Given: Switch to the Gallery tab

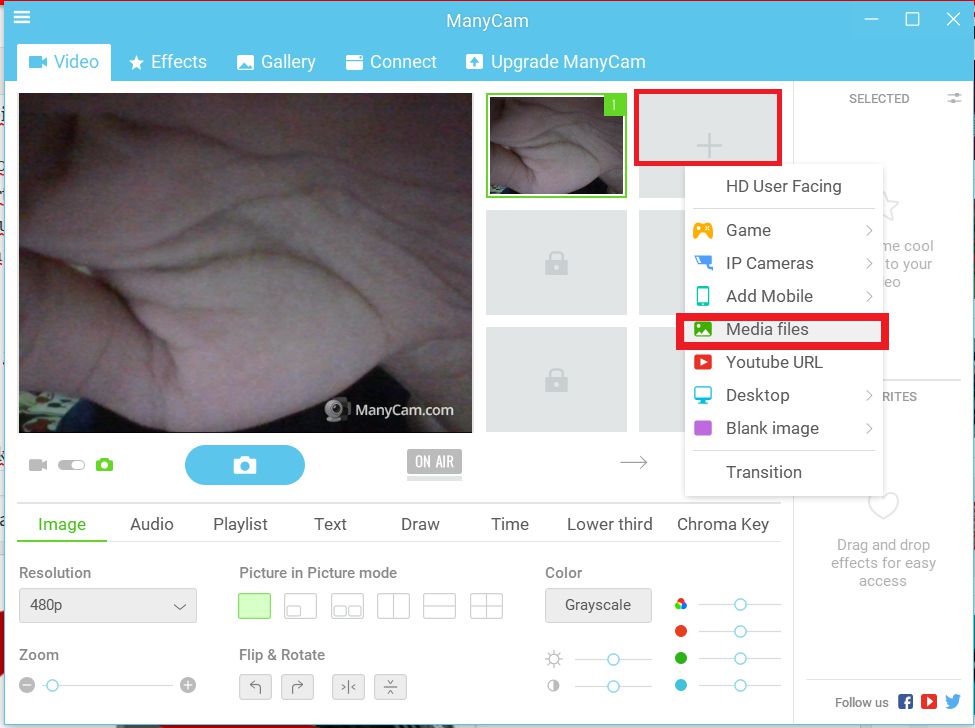Looking at the screenshot, I should 276,62.
